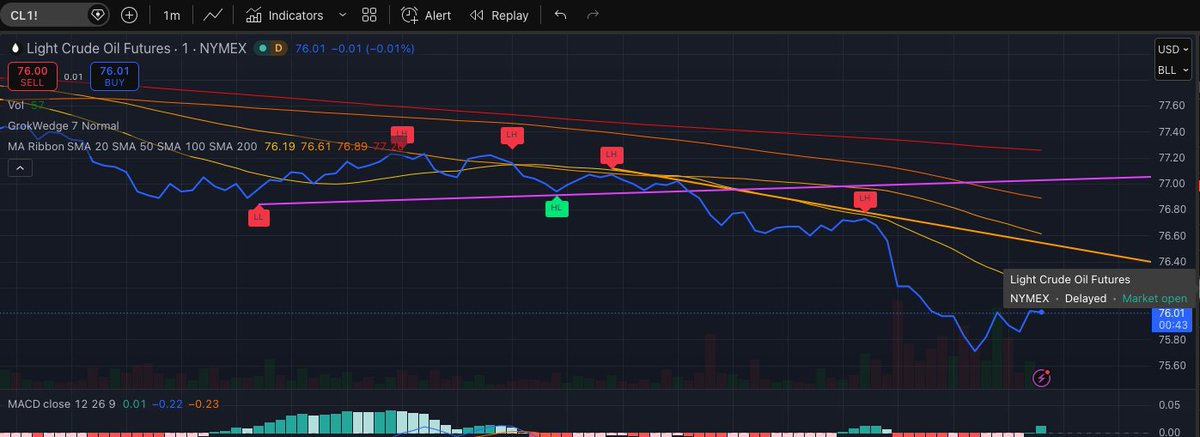Undo the last chart action
The width and height of the screenshot is (1200, 437).
pos(559,15)
